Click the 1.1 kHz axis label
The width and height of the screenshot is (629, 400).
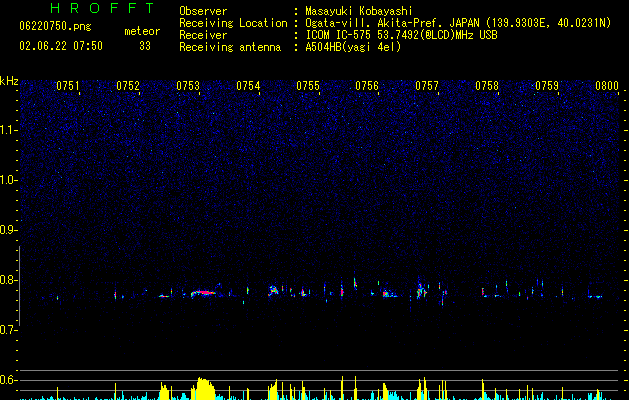click(x=9, y=130)
